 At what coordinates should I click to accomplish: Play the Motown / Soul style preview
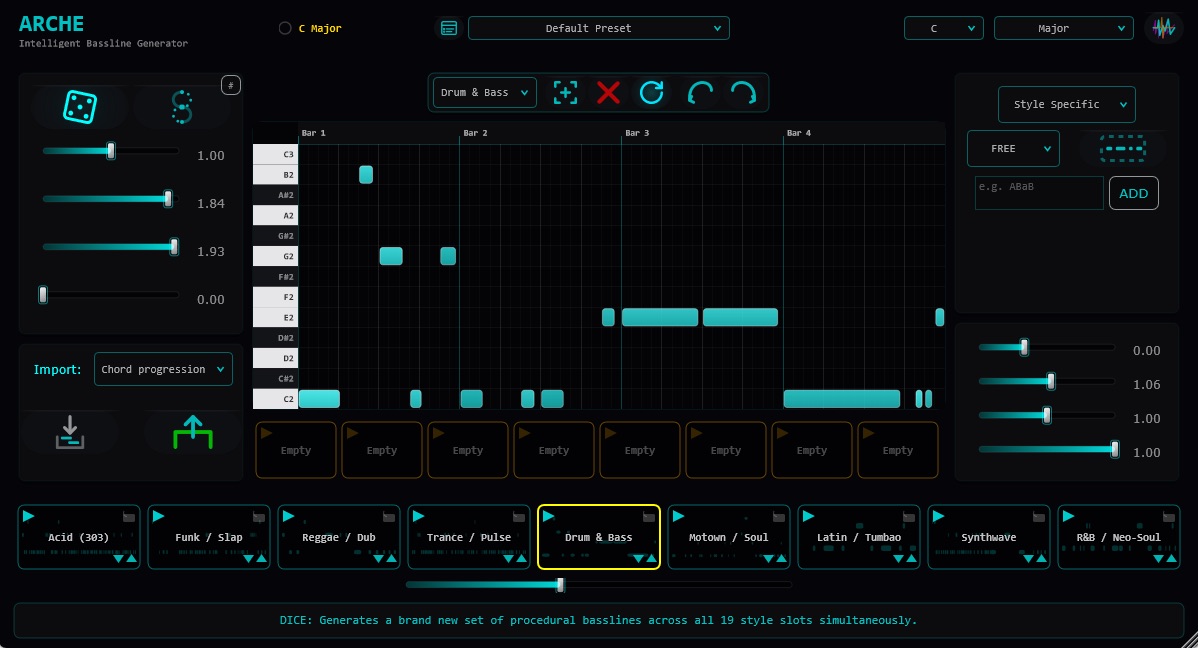click(678, 516)
